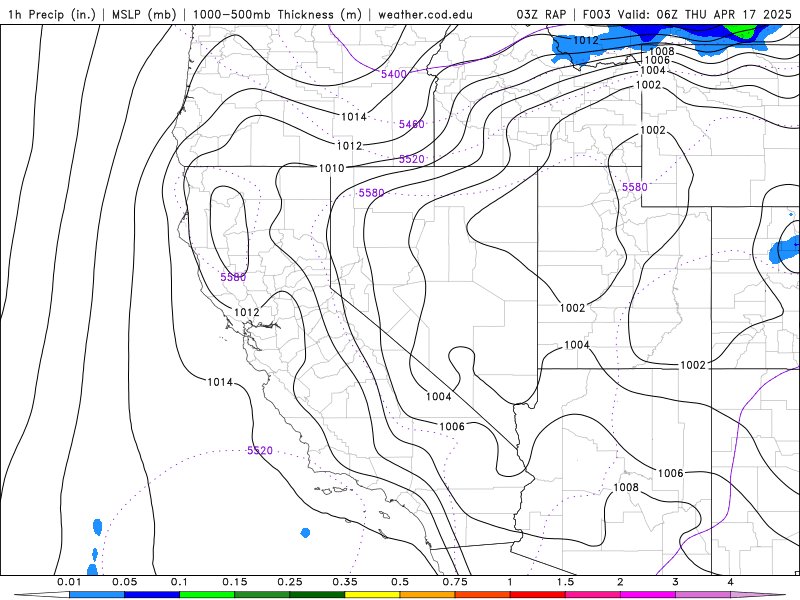
Task: Click the dark blue 0.05–0.1 legend swatch
Action: pos(152,595)
